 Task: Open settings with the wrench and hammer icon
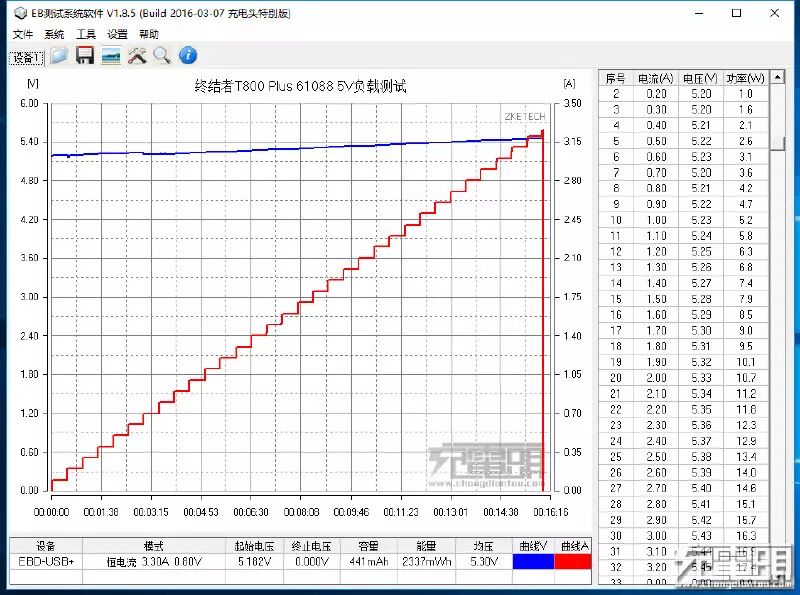(x=137, y=56)
